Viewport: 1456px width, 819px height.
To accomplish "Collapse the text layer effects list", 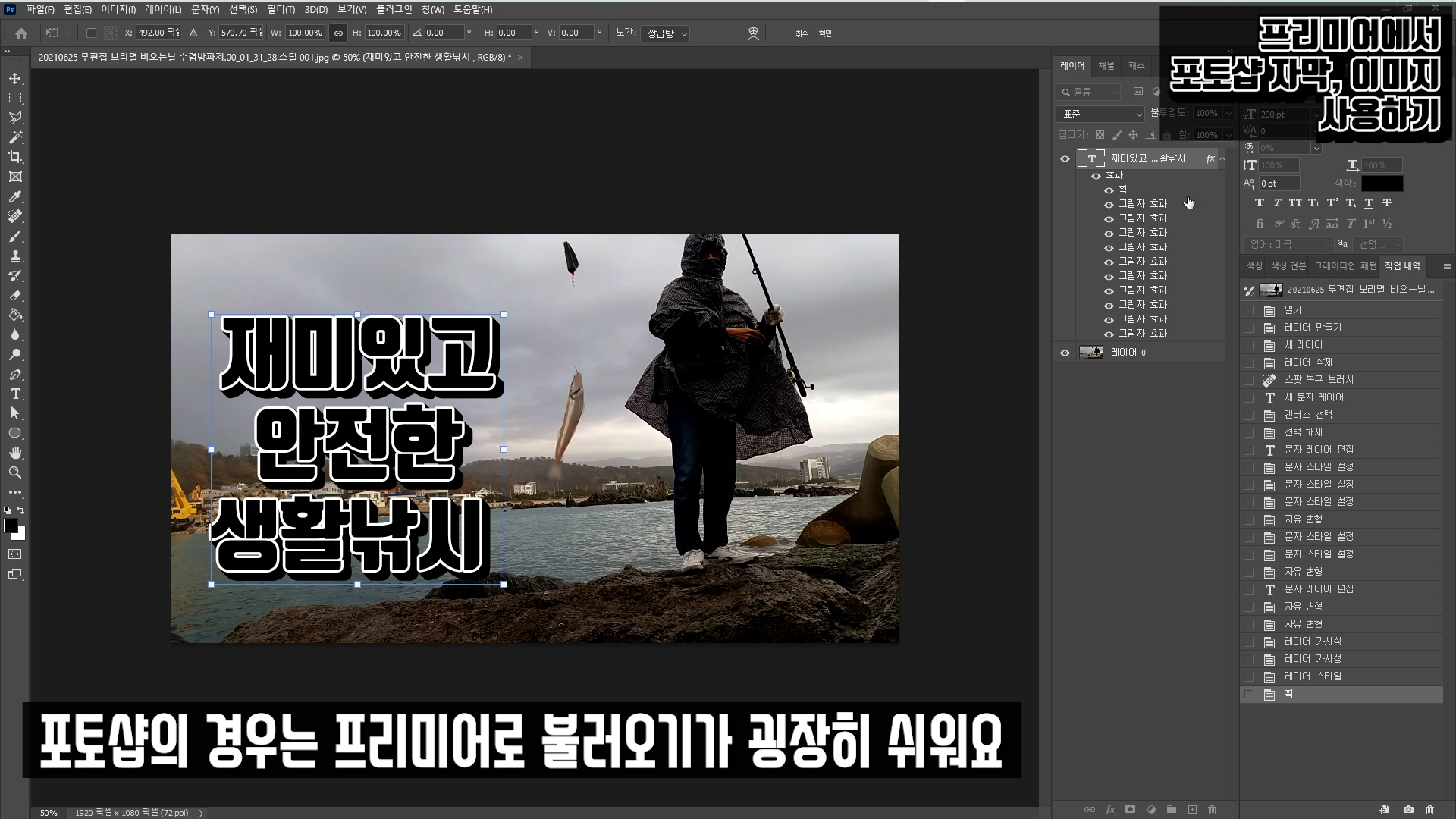I will tap(1222, 158).
